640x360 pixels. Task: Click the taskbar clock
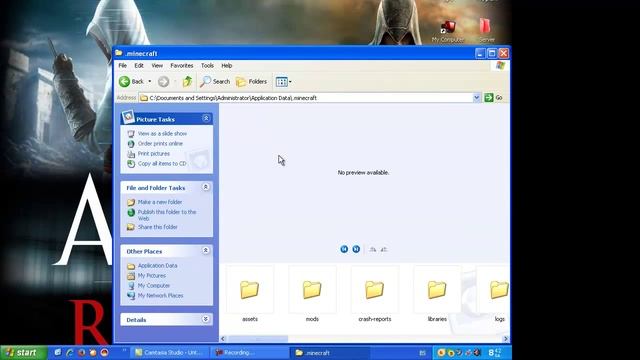(x=495, y=353)
